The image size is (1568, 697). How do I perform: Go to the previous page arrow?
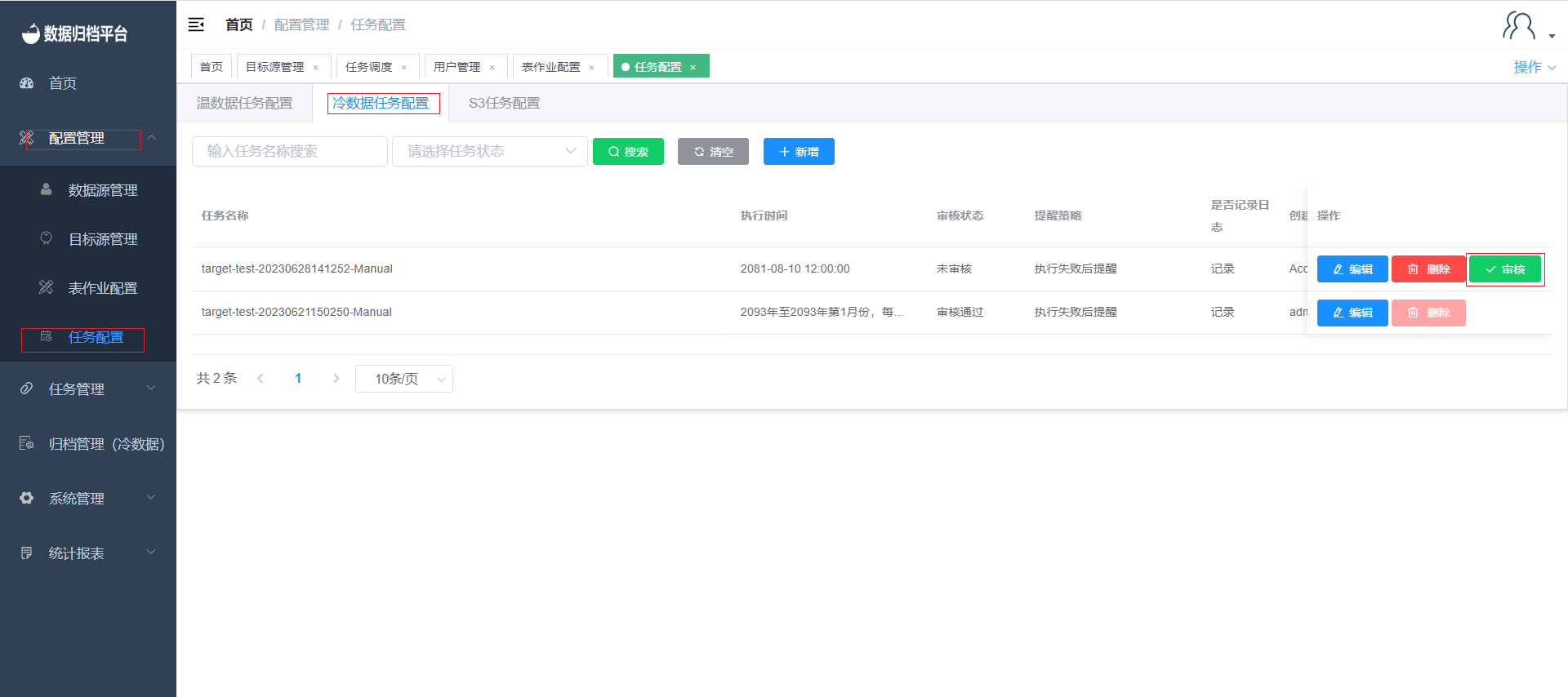tap(261, 378)
